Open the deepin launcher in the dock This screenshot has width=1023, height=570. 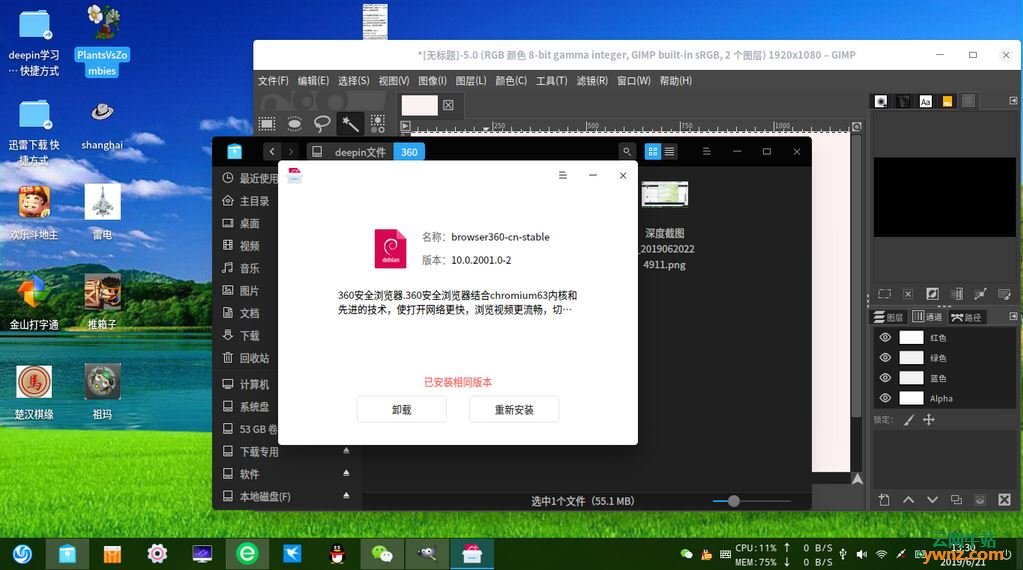[x=22, y=554]
